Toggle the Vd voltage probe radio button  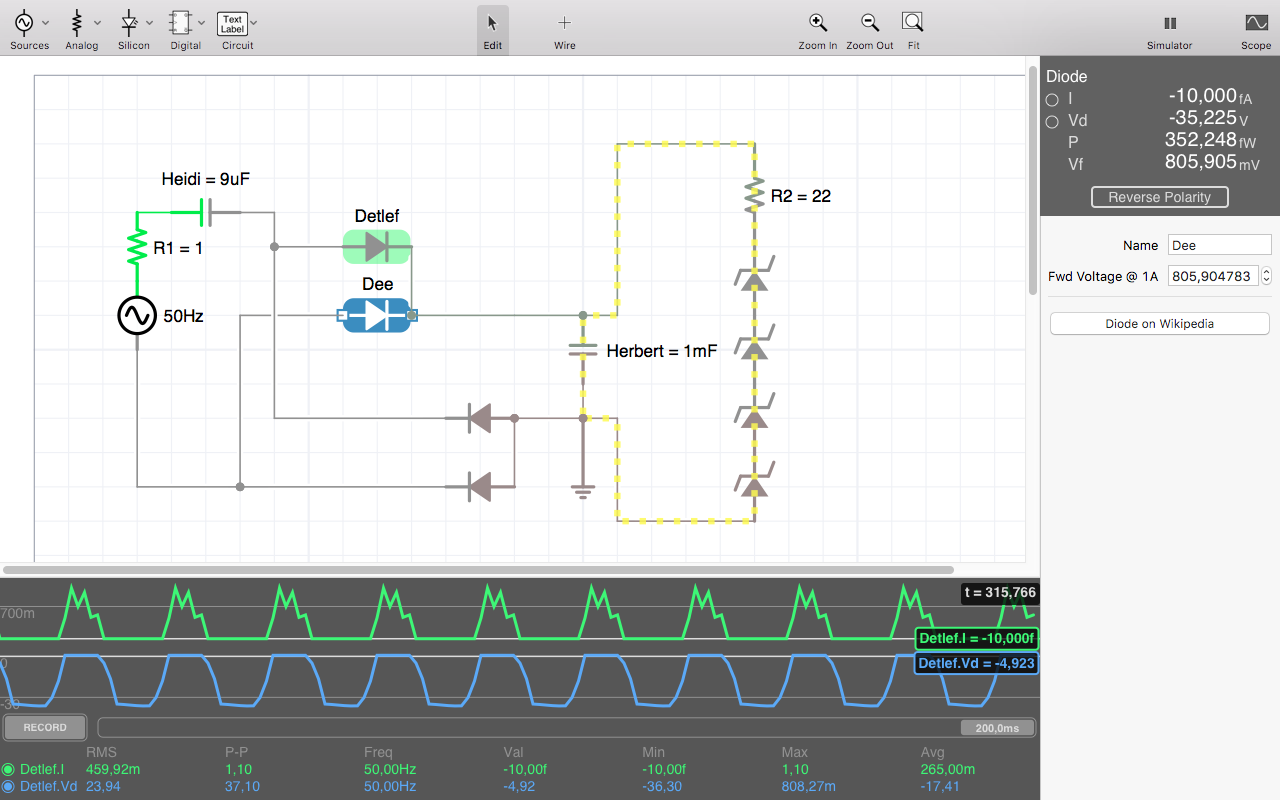(x=1052, y=122)
